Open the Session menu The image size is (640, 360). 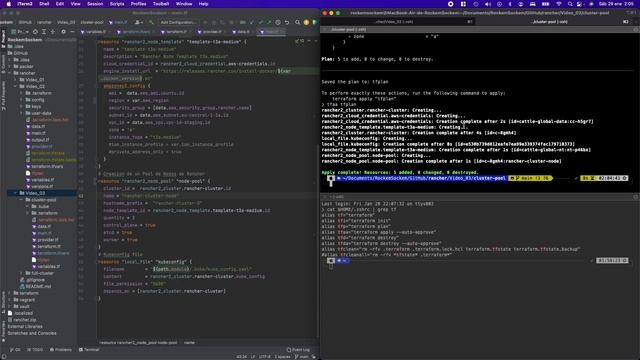[x=95, y=4]
